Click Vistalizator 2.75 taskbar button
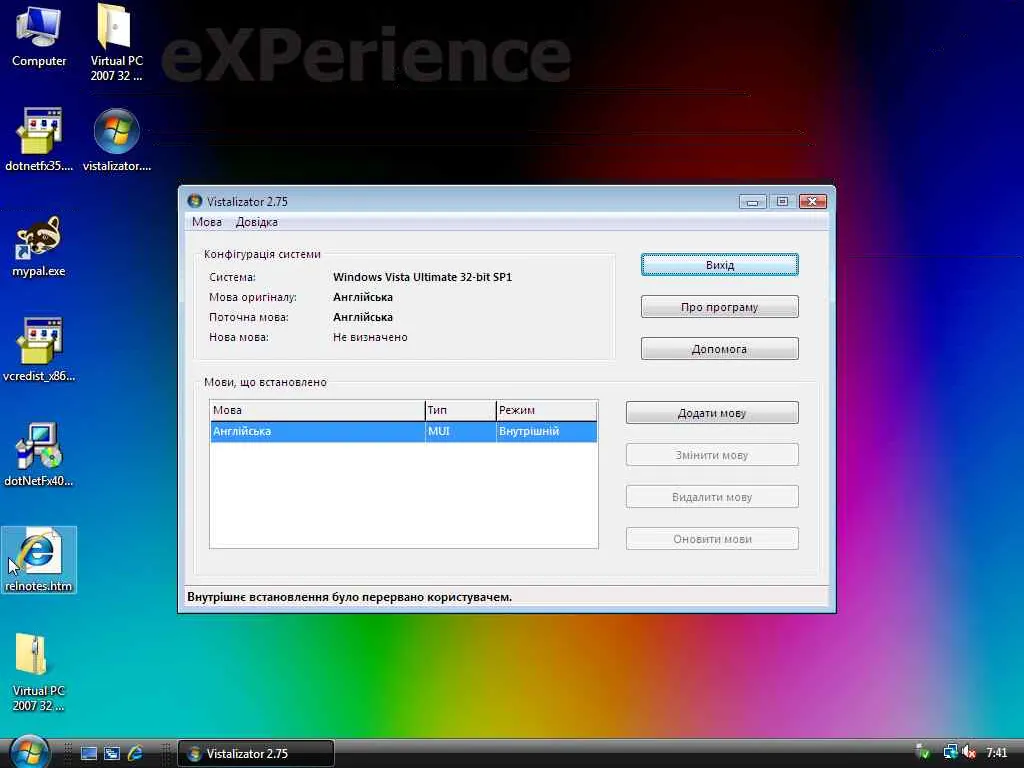 coord(256,754)
